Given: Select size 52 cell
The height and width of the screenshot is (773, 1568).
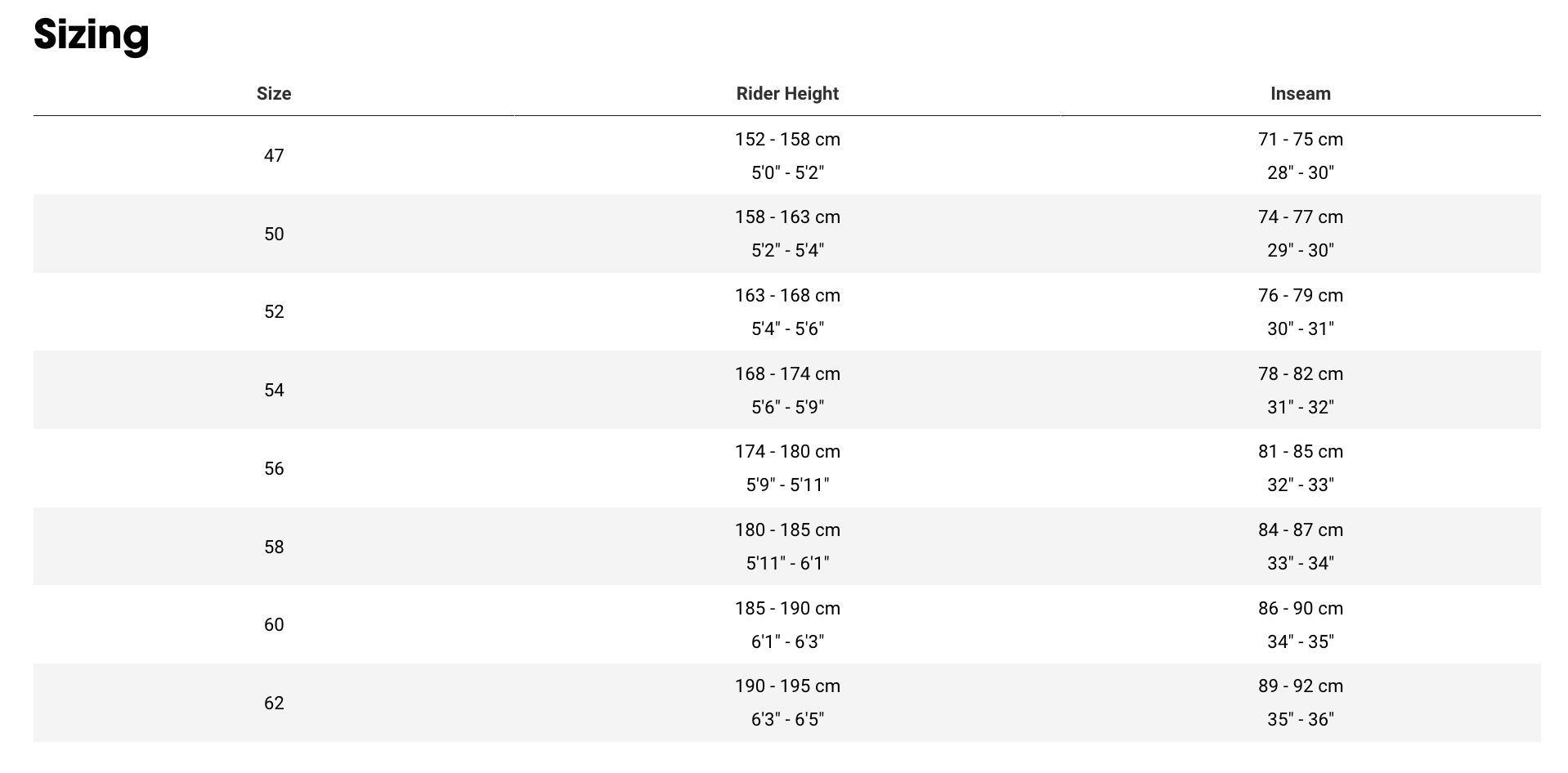Looking at the screenshot, I should coord(274,312).
